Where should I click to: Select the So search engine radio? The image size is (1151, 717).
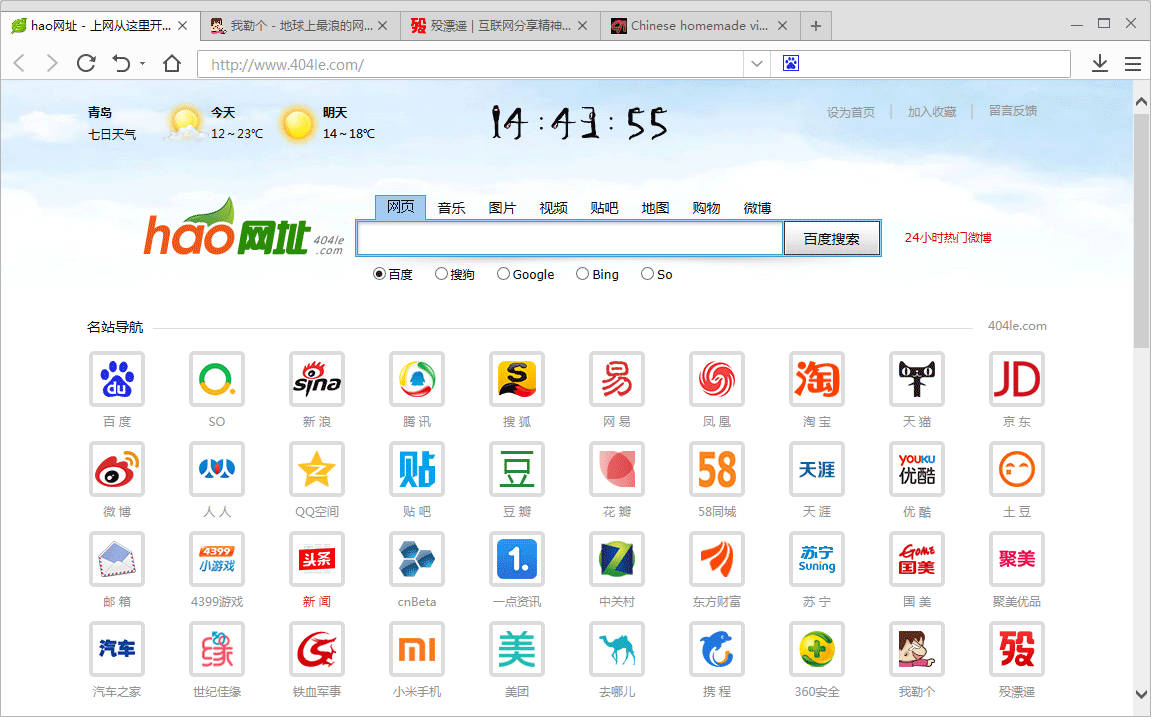647,274
